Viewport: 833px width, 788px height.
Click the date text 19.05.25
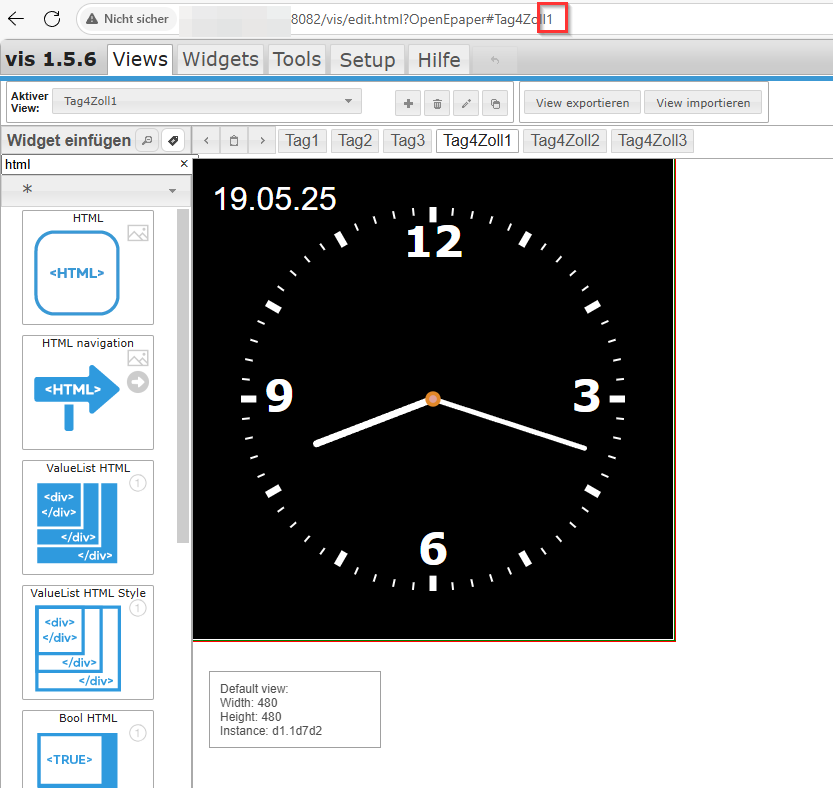[x=275, y=199]
